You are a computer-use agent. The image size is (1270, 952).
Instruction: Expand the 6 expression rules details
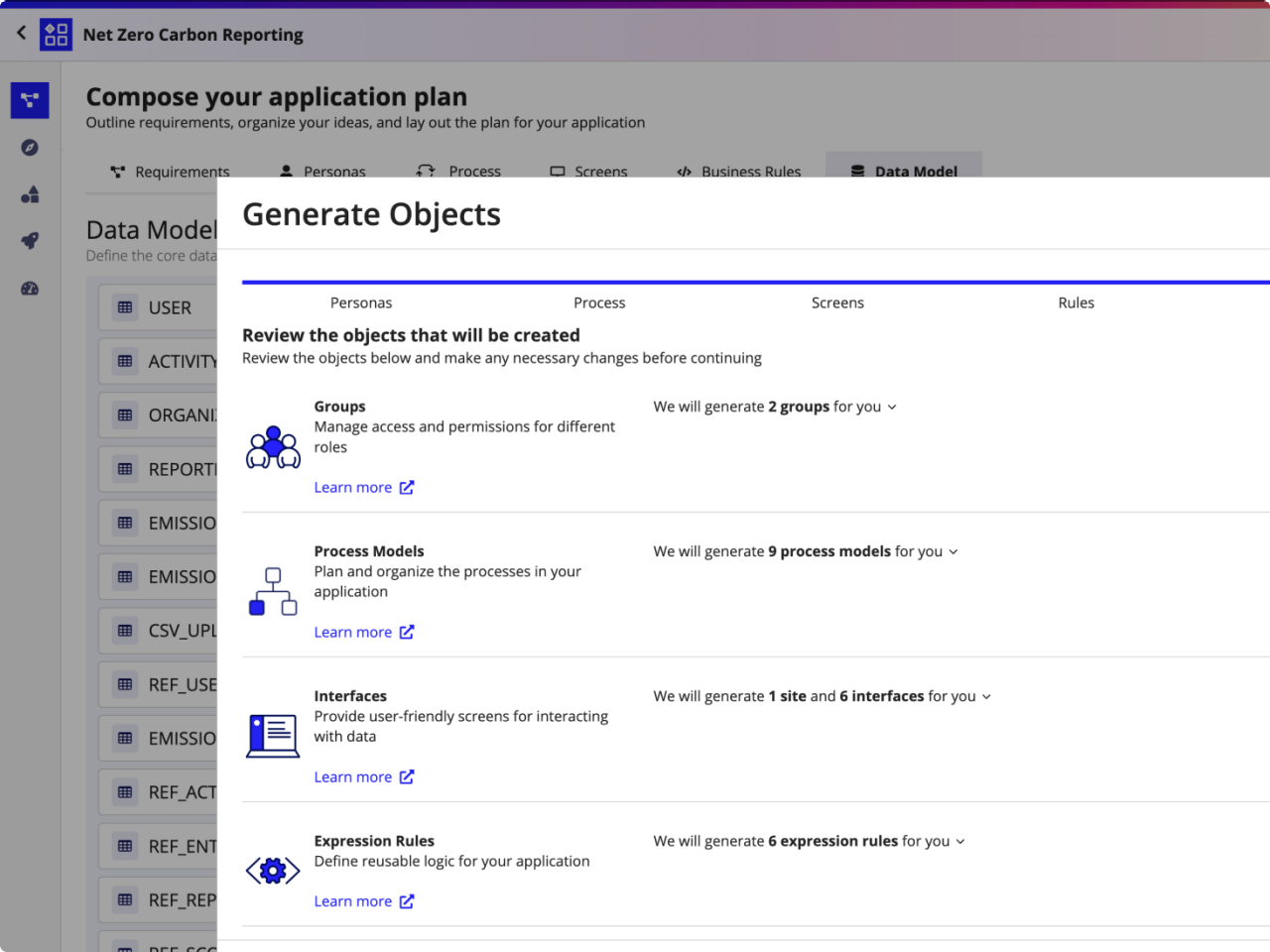960,841
